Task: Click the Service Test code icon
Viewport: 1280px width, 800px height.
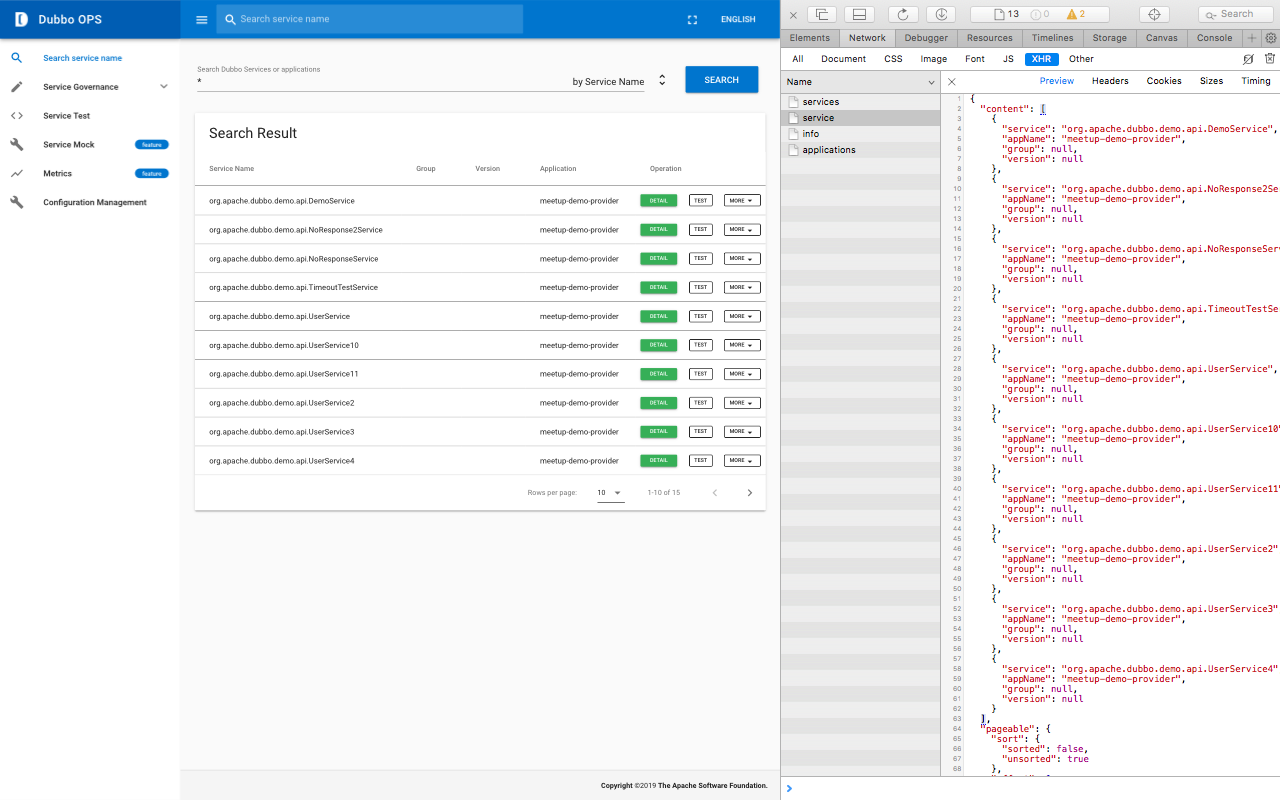Action: 17,116
